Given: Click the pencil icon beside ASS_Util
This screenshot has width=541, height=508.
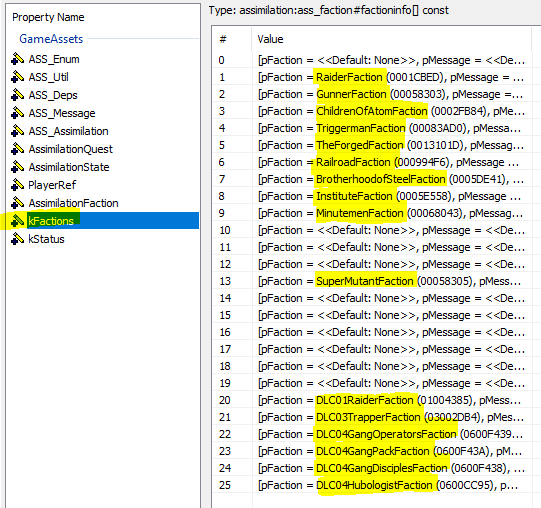Looking at the screenshot, I should pyautogui.click(x=17, y=77).
